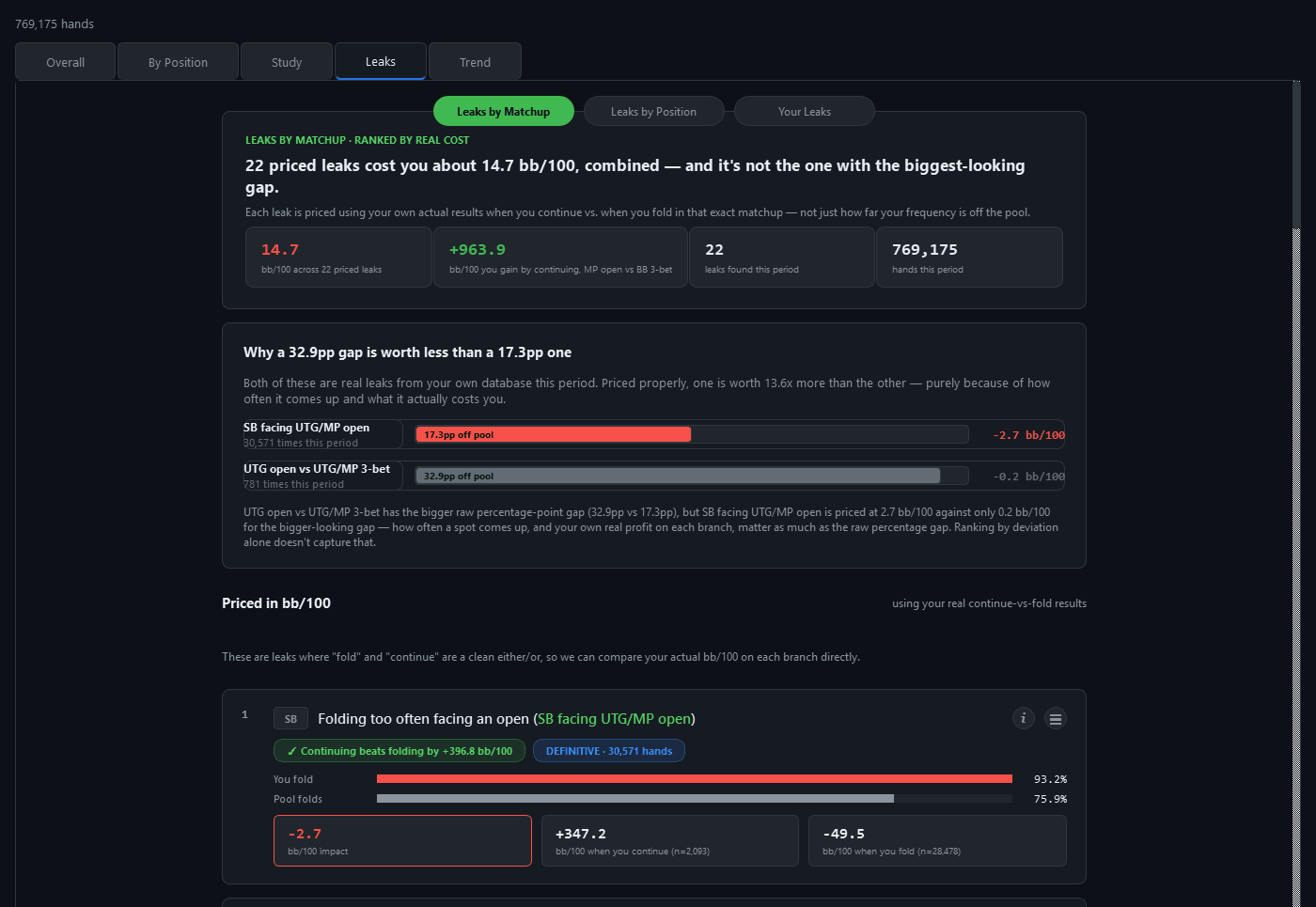
Task: Open the Study tab
Action: pyautogui.click(x=287, y=62)
